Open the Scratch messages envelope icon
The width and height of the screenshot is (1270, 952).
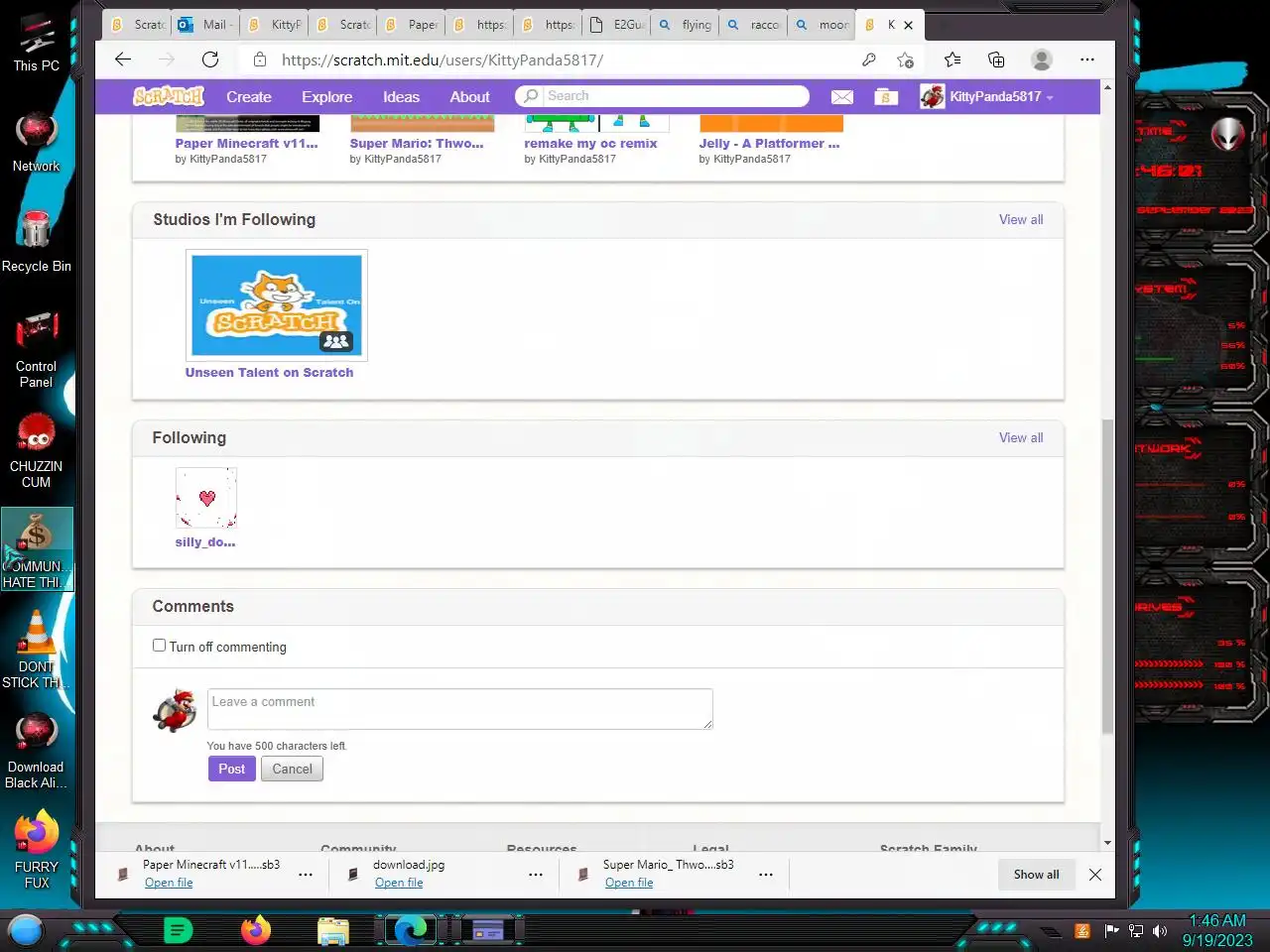[841, 96]
